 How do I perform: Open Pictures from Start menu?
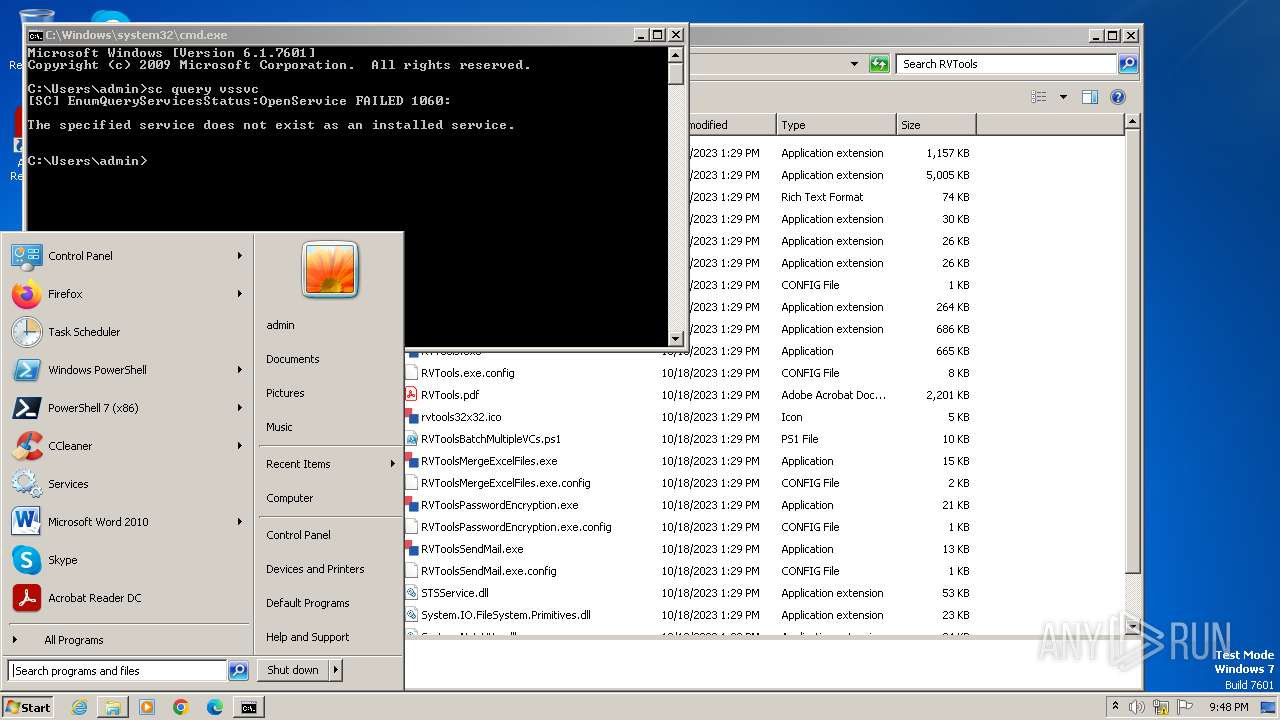coord(285,393)
